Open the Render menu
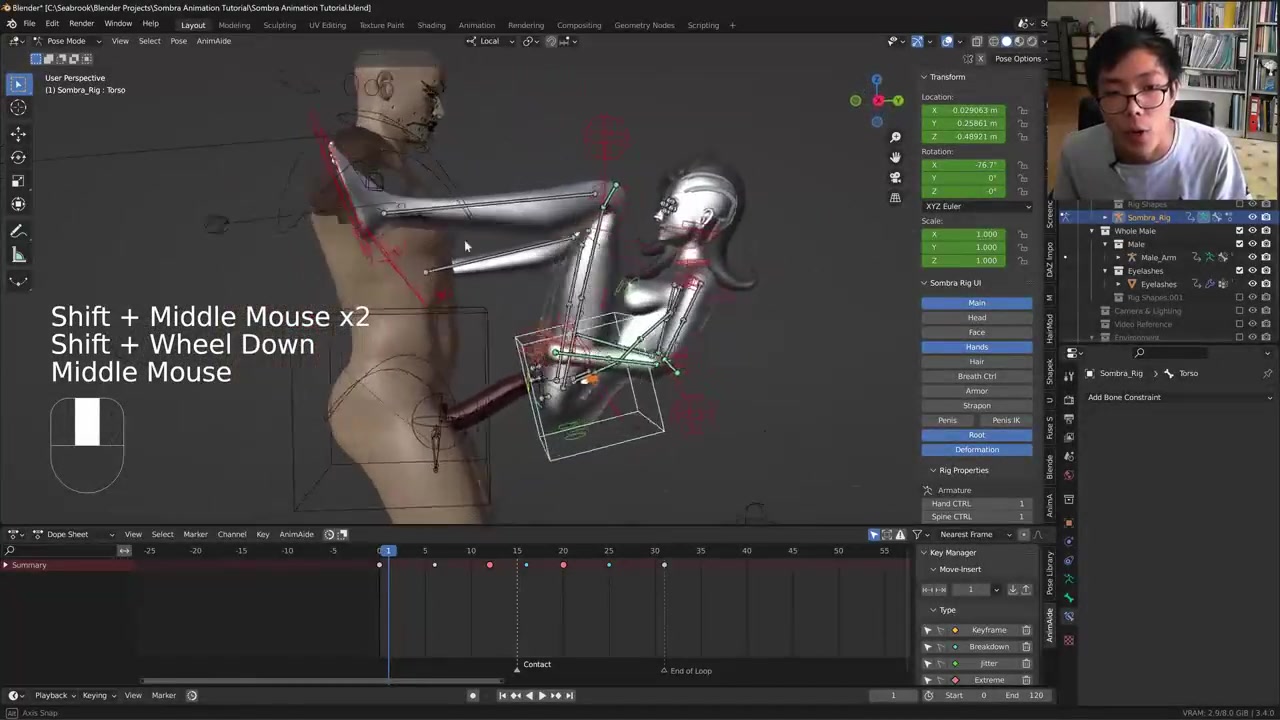The height and width of the screenshot is (720, 1280). 81,24
